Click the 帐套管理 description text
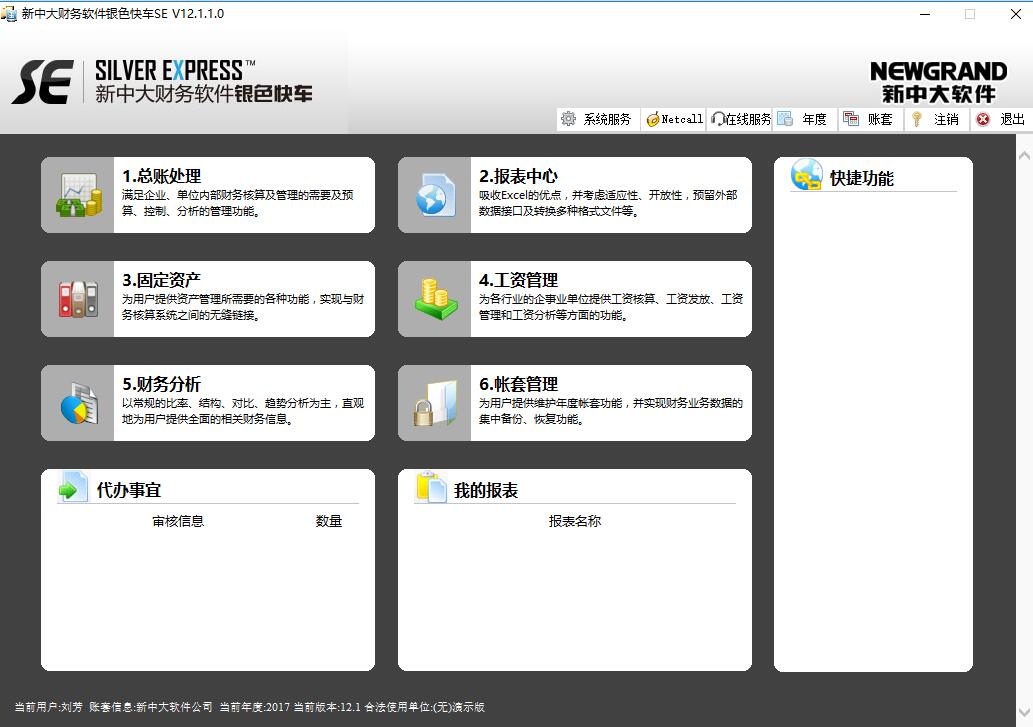Screen dimensions: 1033x727 click(611, 411)
